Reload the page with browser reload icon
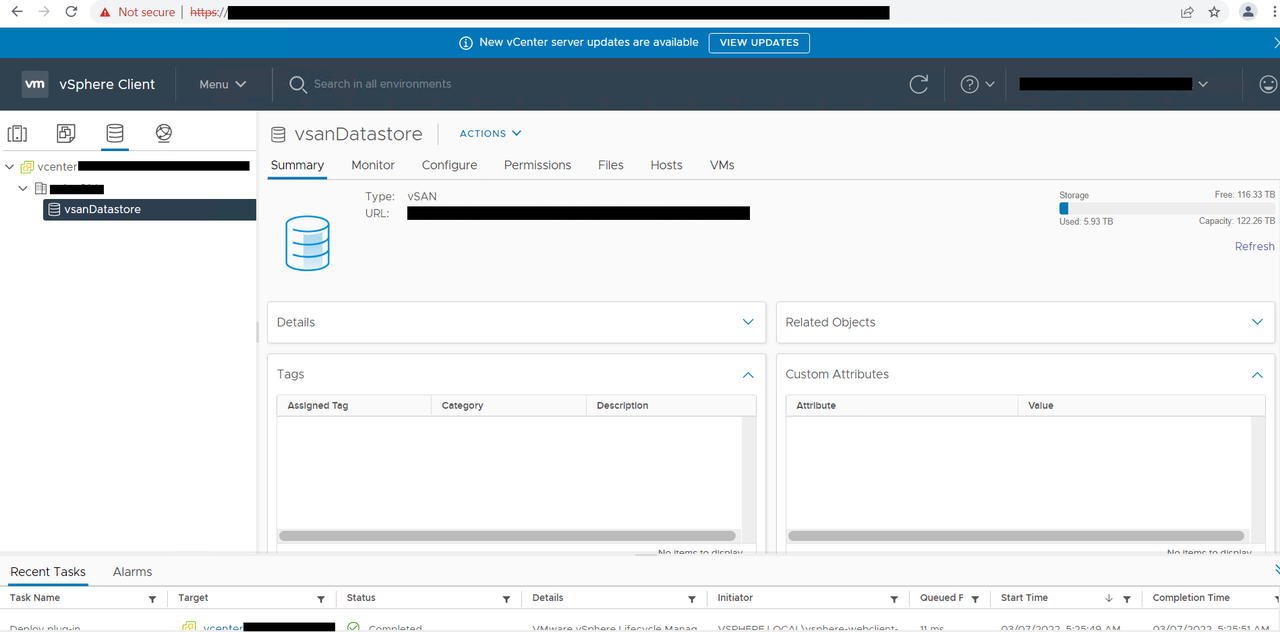The width and height of the screenshot is (1280, 632). 71,12
